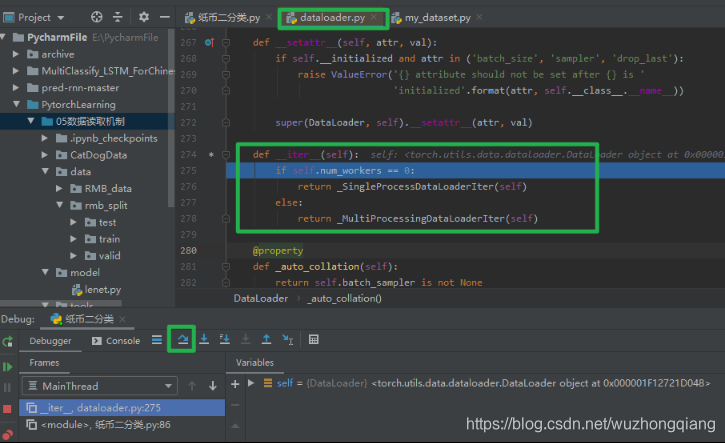Collapse the rmb_split folder
The height and width of the screenshot is (443, 725).
60,205
